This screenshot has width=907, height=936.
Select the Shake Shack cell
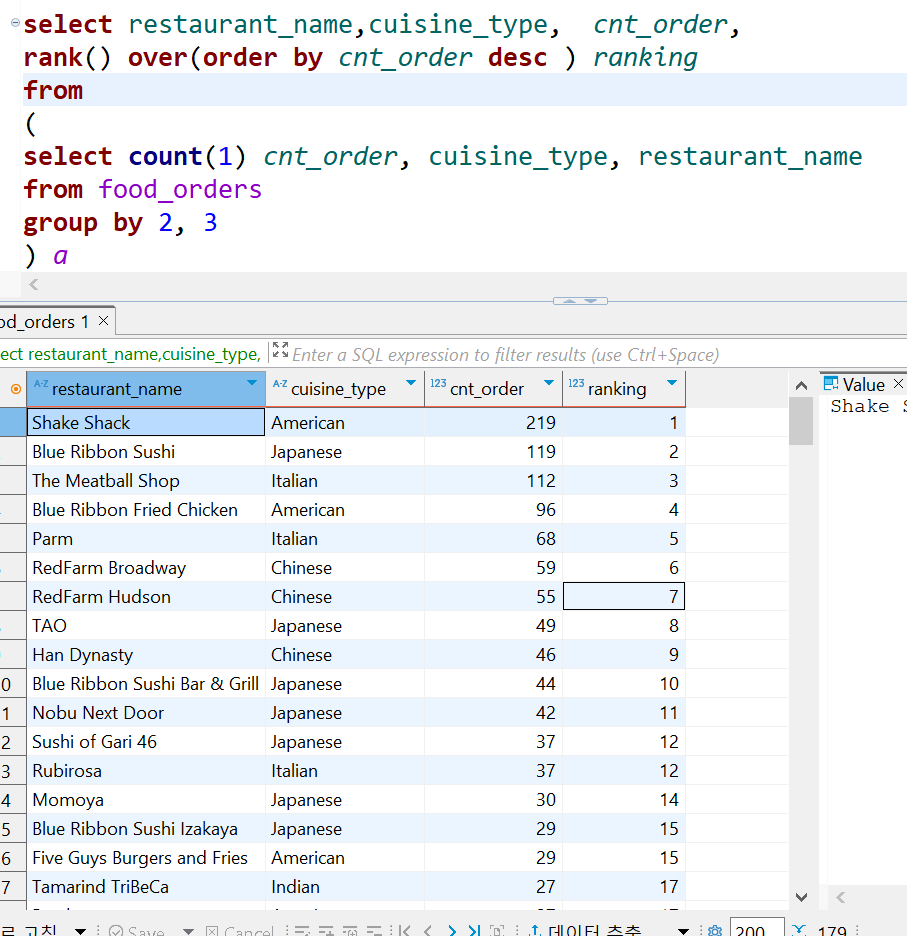coord(146,423)
